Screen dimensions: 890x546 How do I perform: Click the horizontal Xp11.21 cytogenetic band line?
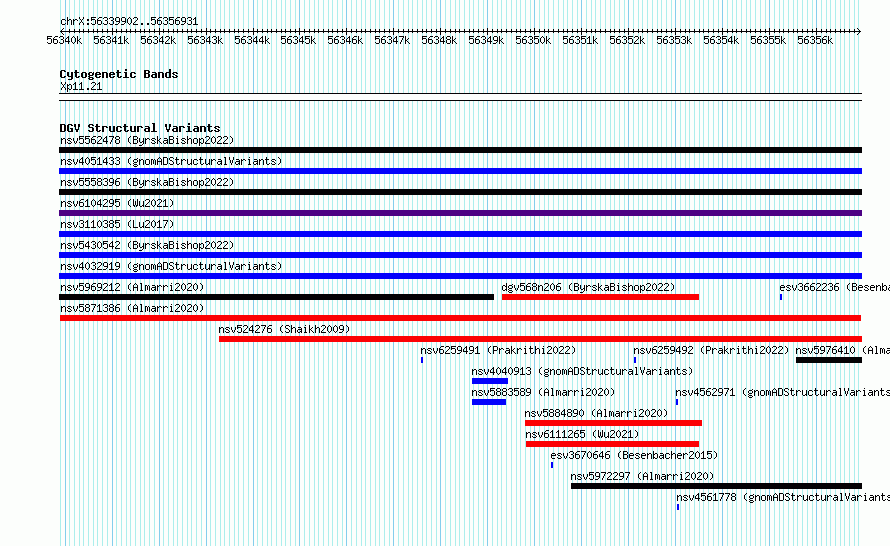coord(460,97)
